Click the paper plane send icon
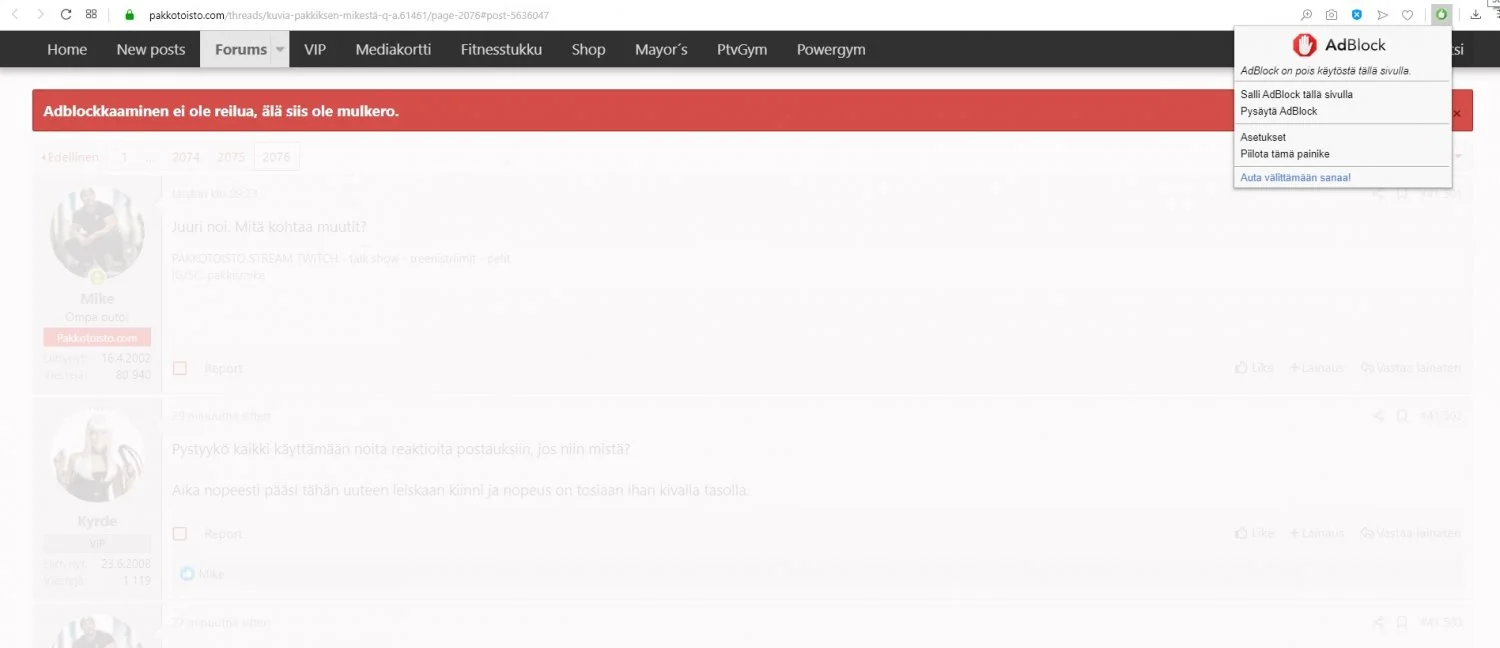The width and height of the screenshot is (1500, 648). (1382, 15)
